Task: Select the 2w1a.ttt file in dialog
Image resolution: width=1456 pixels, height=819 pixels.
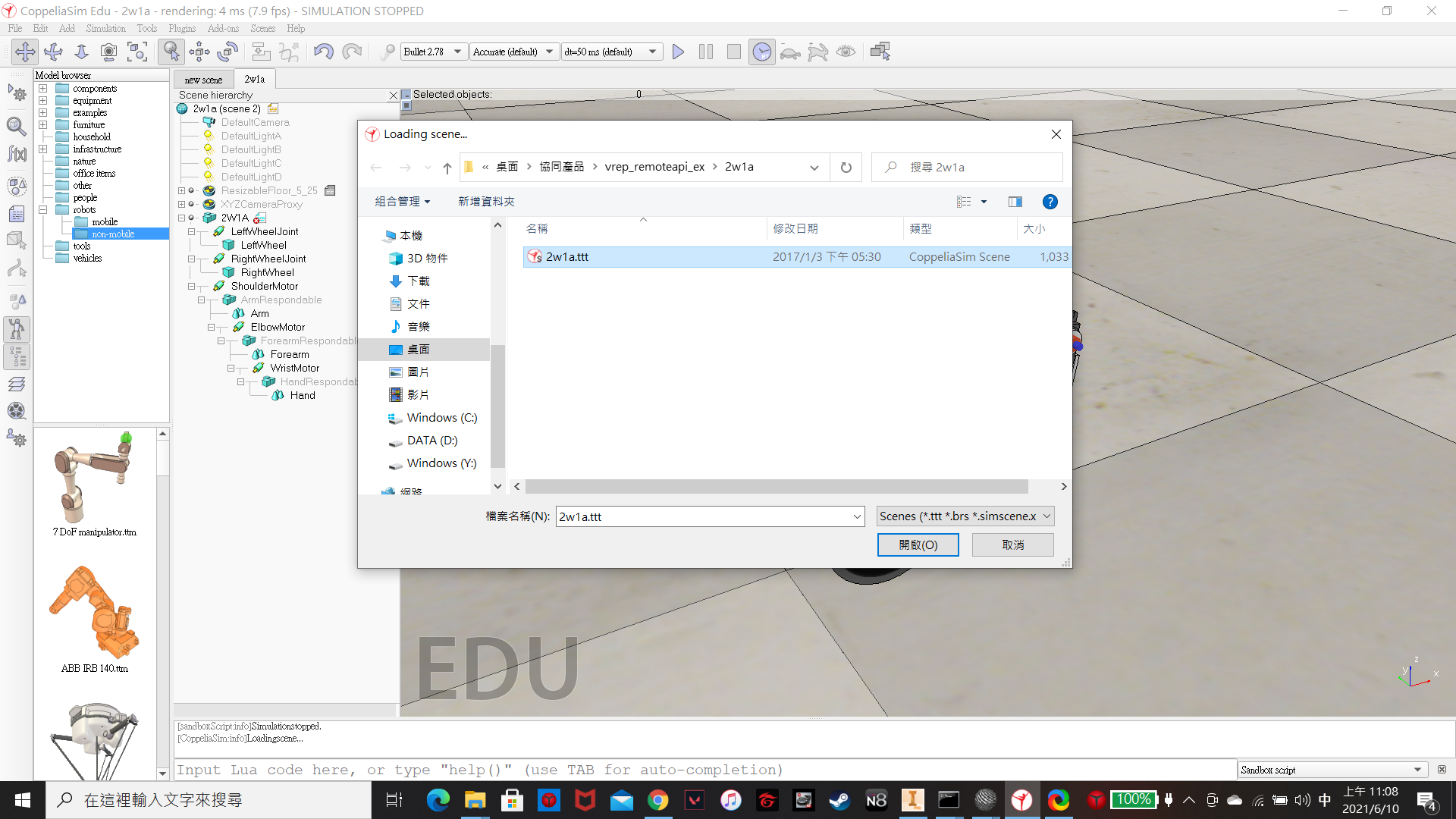Action: pos(796,257)
